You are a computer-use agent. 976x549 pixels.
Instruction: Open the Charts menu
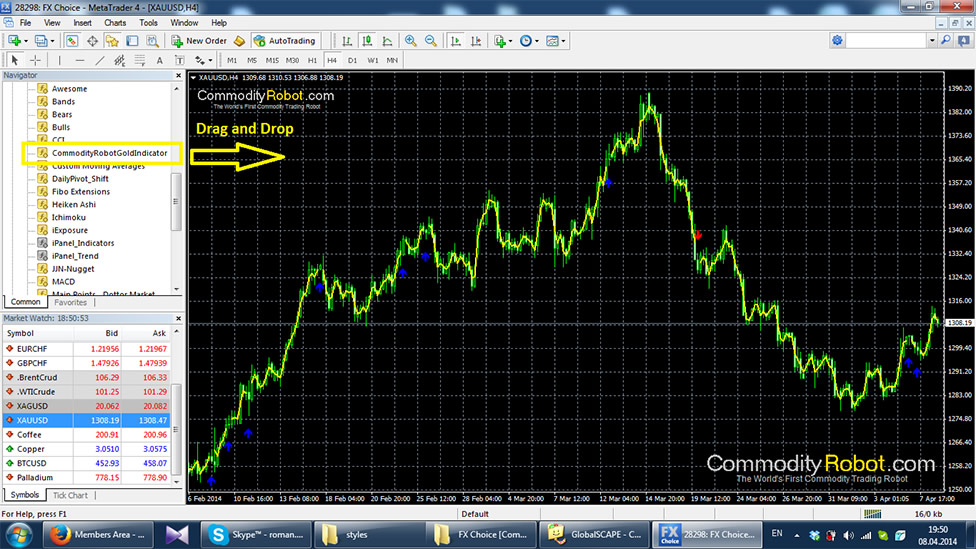click(115, 23)
